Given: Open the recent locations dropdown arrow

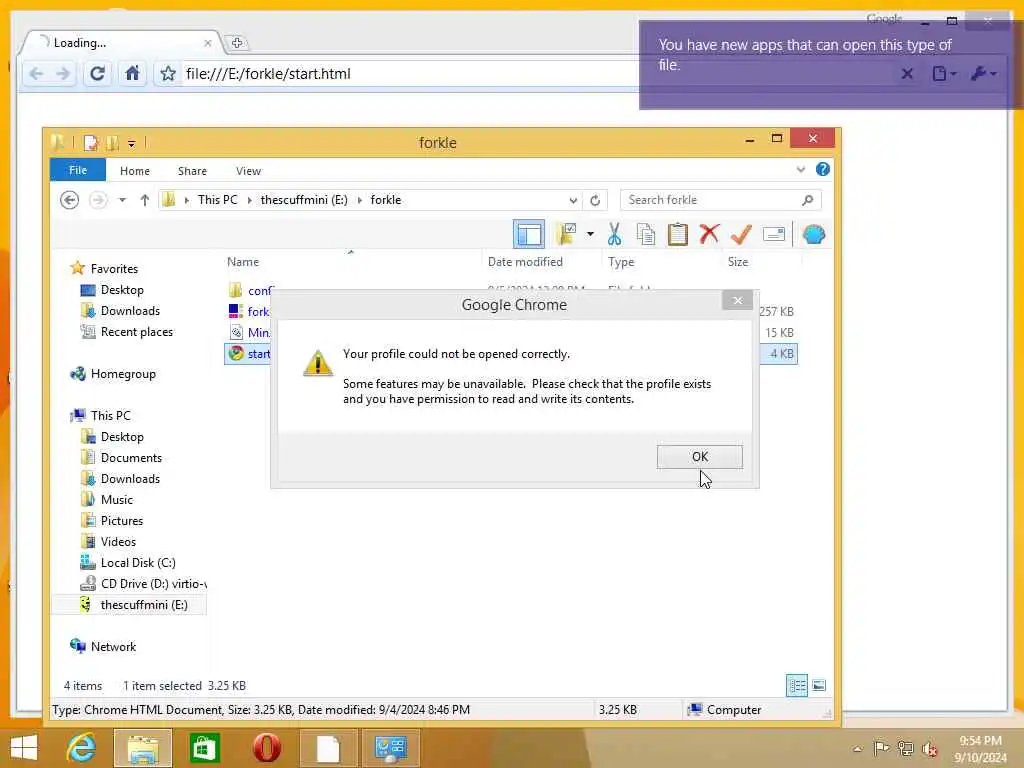Looking at the screenshot, I should 122,200.
